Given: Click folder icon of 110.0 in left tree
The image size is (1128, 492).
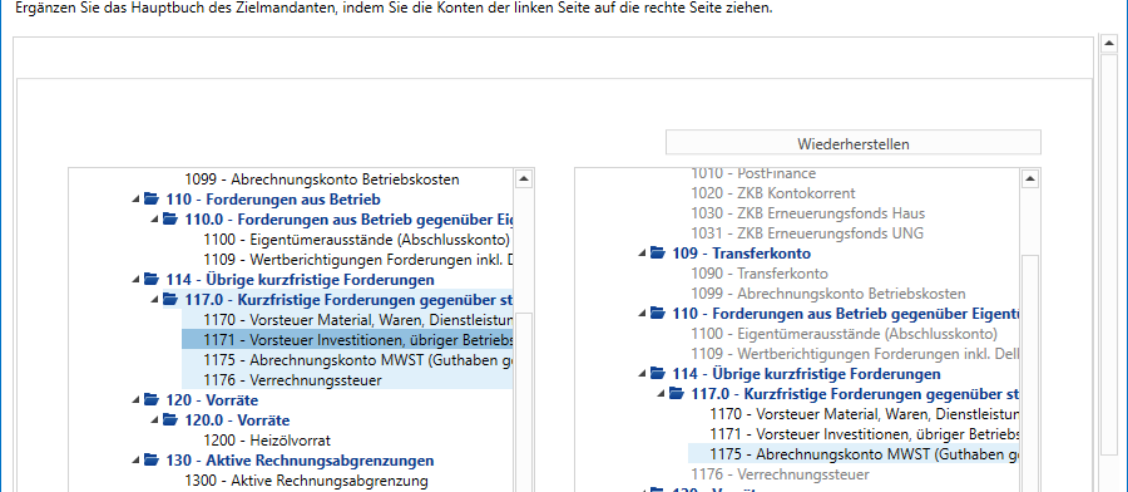Looking at the screenshot, I should [169, 219].
